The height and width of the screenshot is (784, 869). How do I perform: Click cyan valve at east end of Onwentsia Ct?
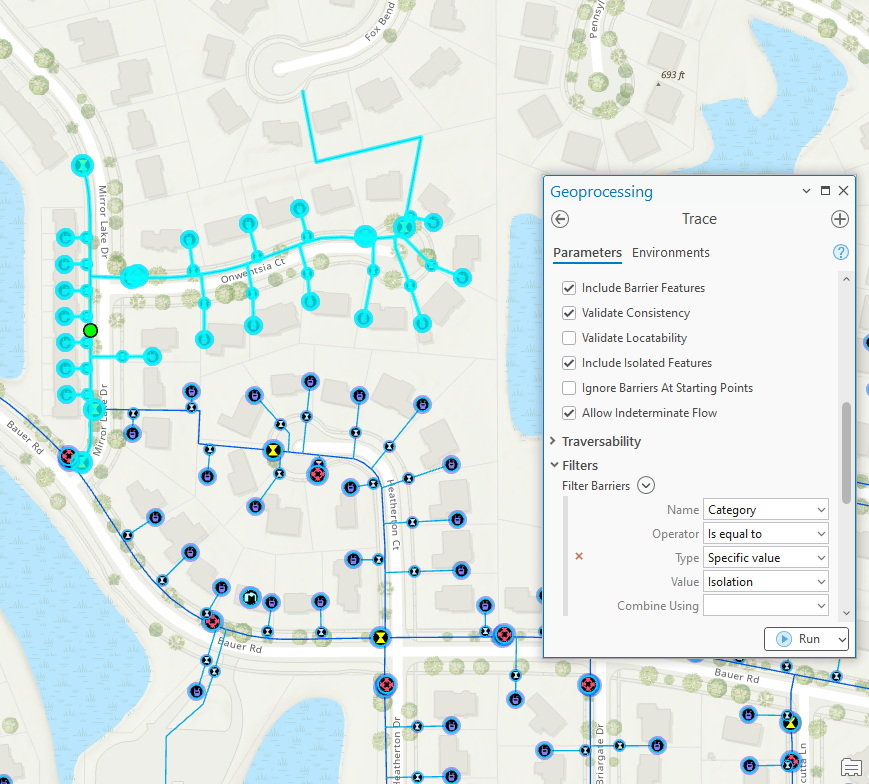tap(405, 227)
